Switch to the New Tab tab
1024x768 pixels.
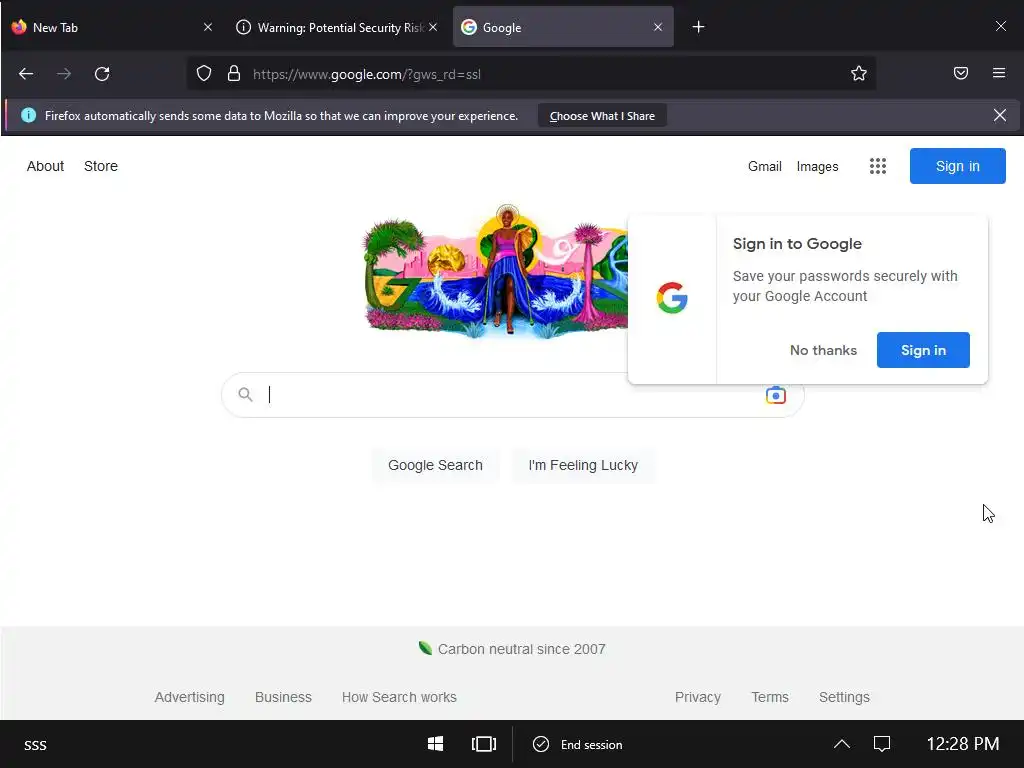pyautogui.click(x=112, y=27)
